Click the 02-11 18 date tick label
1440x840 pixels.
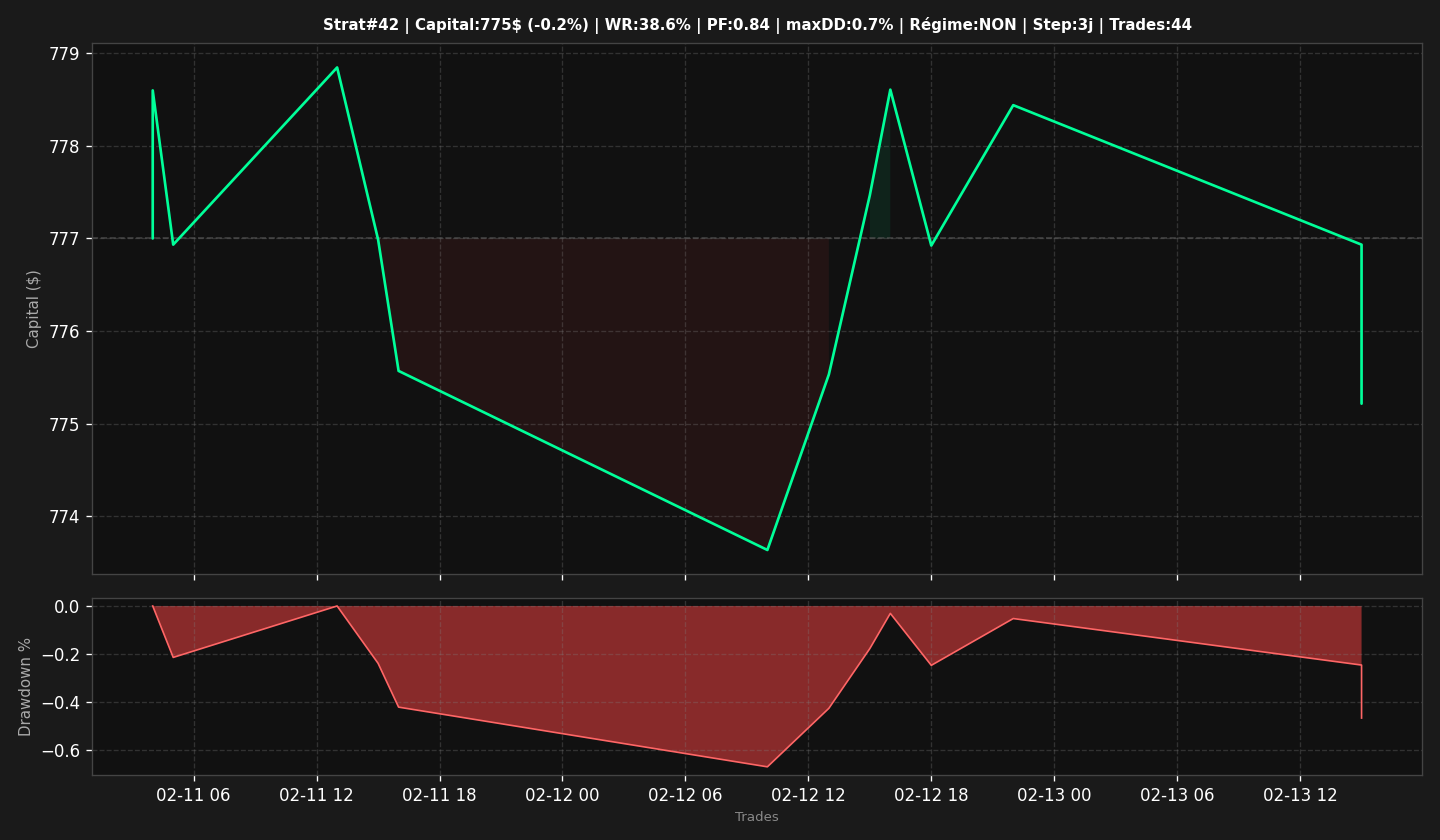[x=440, y=795]
